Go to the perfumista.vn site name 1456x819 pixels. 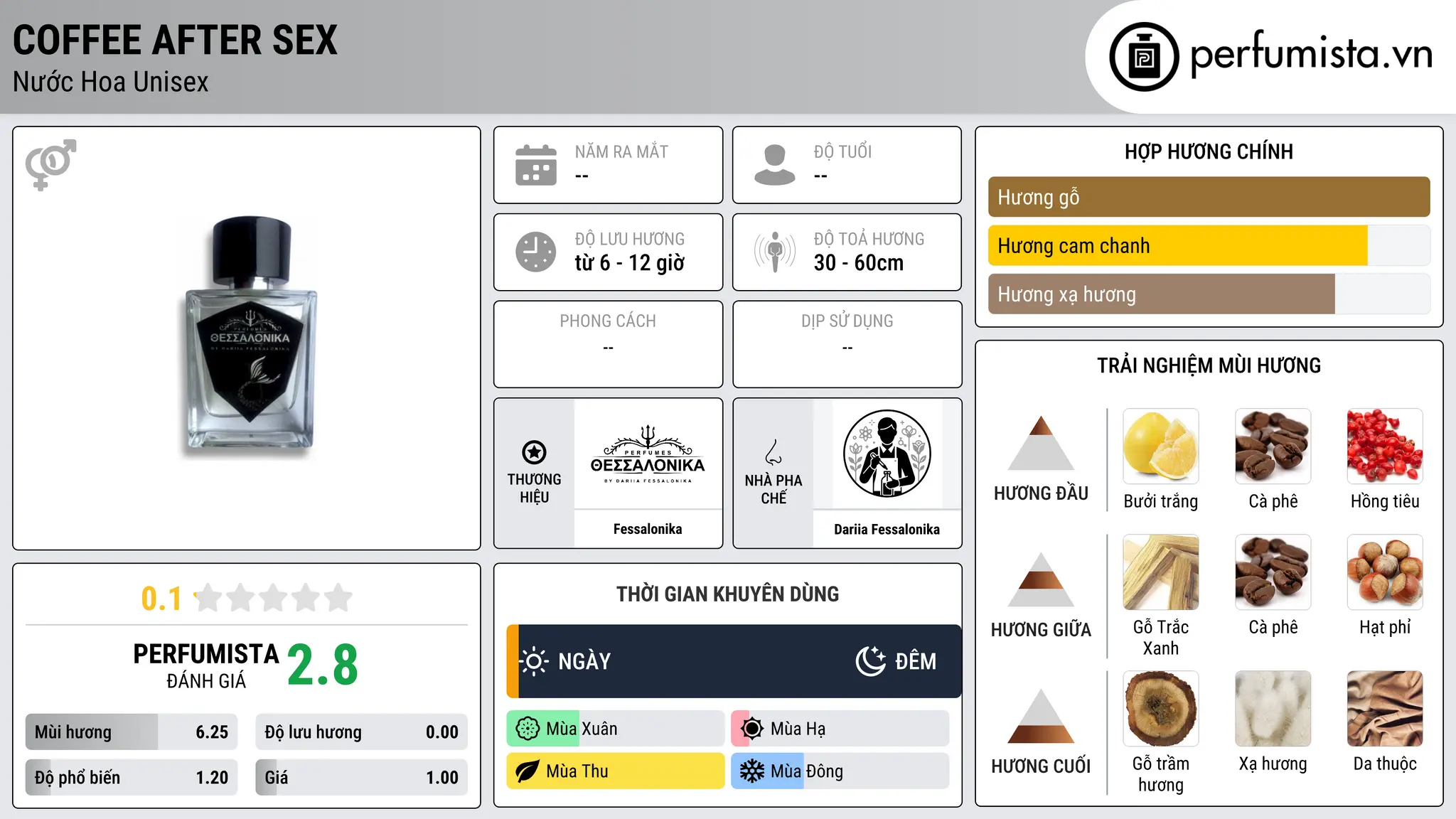[x=1312, y=54]
